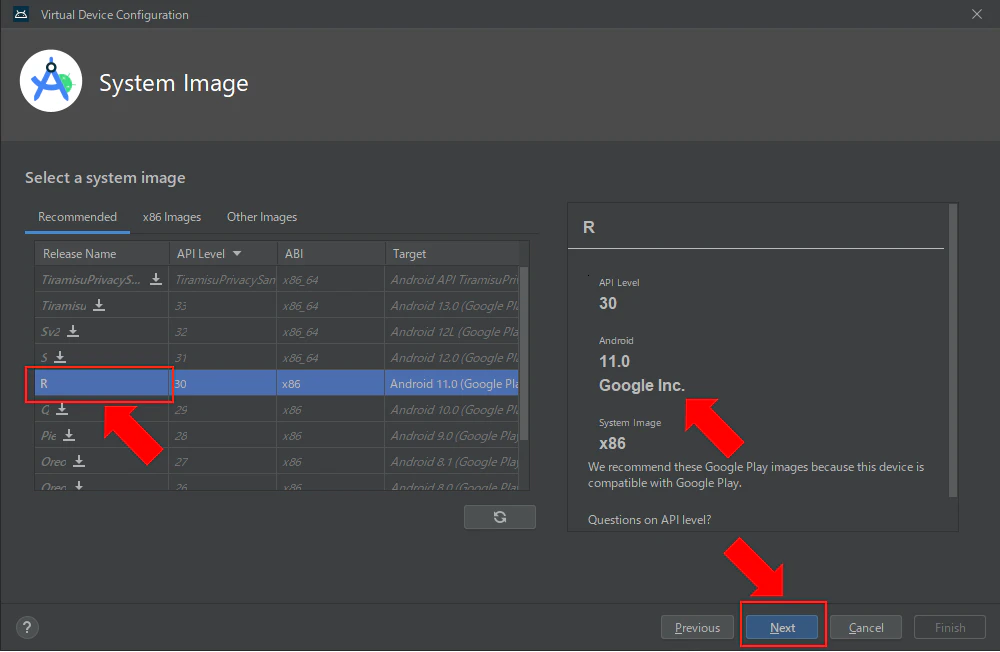Click the Next button
Viewport: 1000px width, 652px height.
pyautogui.click(x=782, y=628)
